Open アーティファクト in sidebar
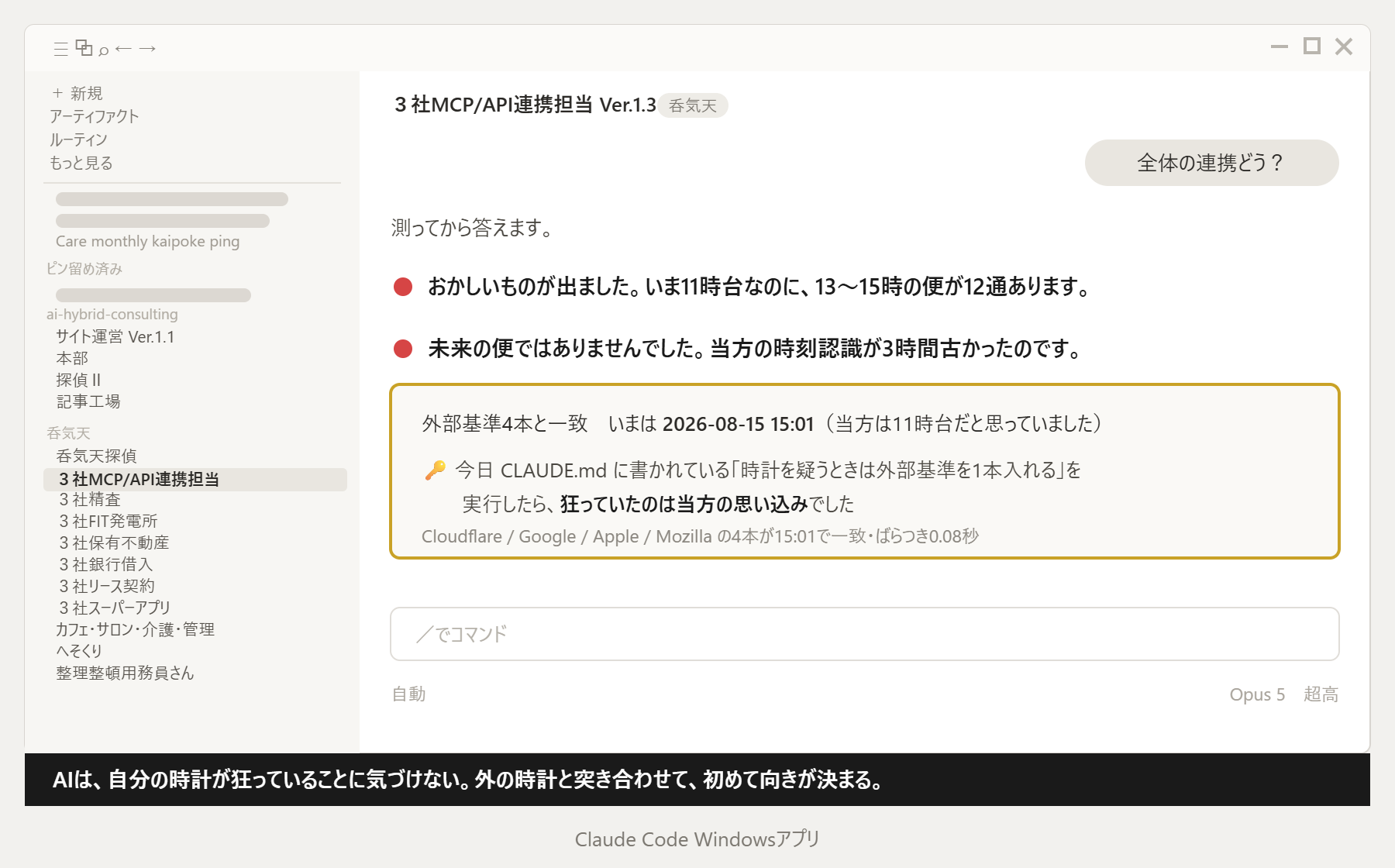This screenshot has width=1395, height=868. click(x=95, y=116)
